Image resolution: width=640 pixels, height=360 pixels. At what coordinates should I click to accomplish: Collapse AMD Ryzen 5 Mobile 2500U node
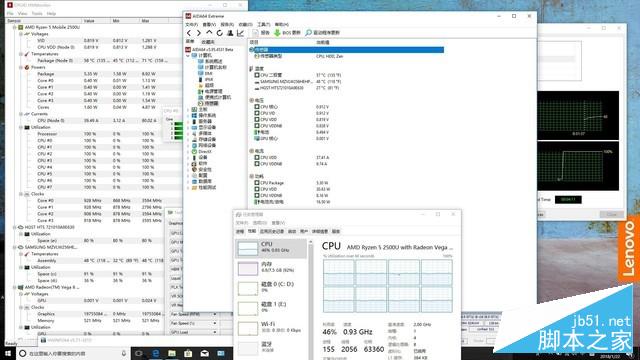[15, 27]
